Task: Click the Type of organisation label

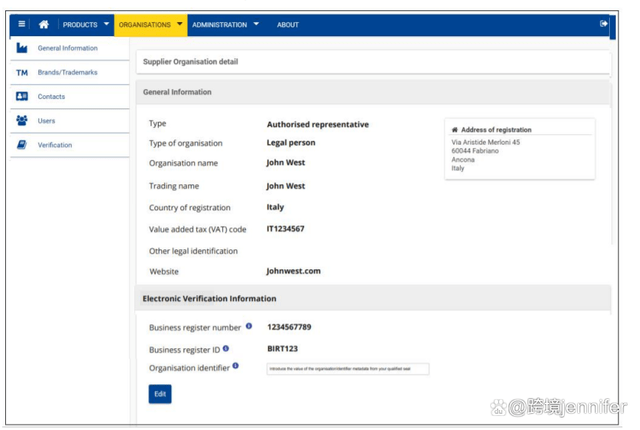Action: tap(186, 143)
